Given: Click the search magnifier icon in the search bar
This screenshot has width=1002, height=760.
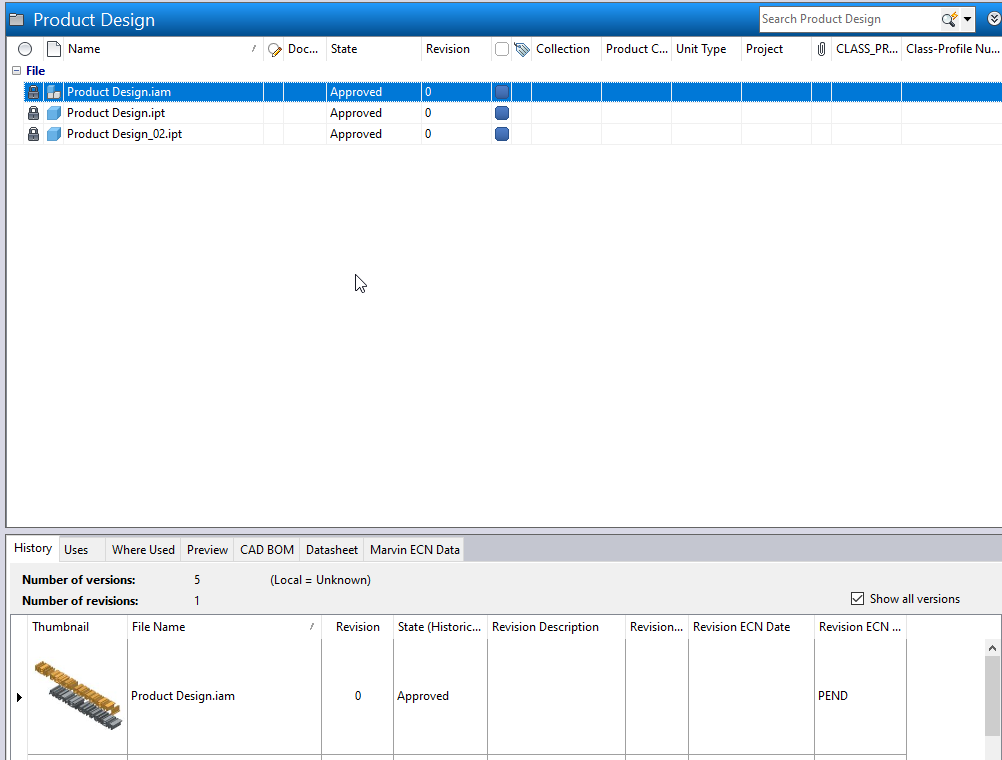Looking at the screenshot, I should point(947,19).
